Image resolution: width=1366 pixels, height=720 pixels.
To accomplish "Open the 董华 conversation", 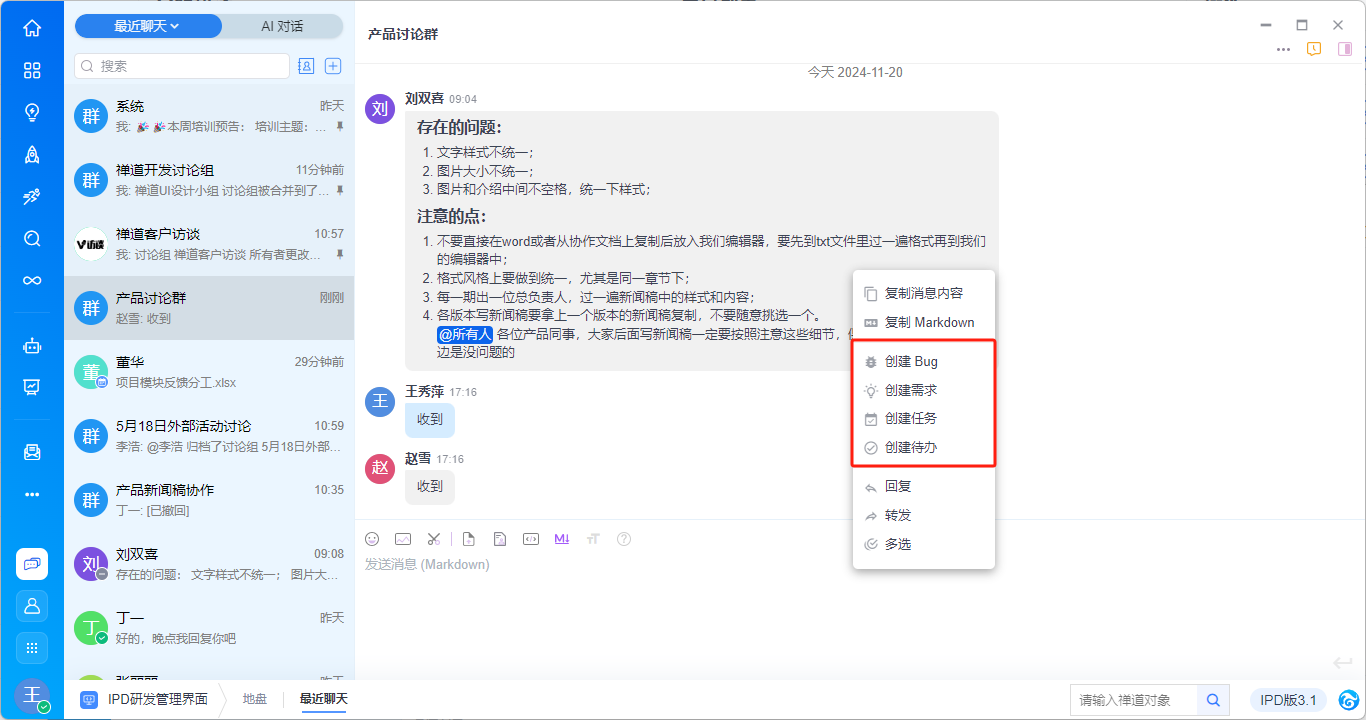I will point(209,372).
